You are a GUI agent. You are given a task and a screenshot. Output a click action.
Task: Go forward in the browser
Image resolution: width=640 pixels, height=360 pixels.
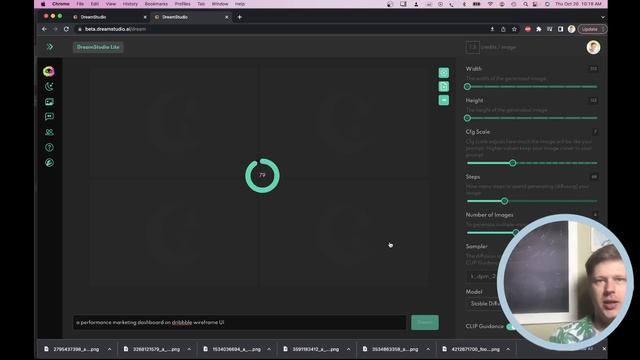55,29
